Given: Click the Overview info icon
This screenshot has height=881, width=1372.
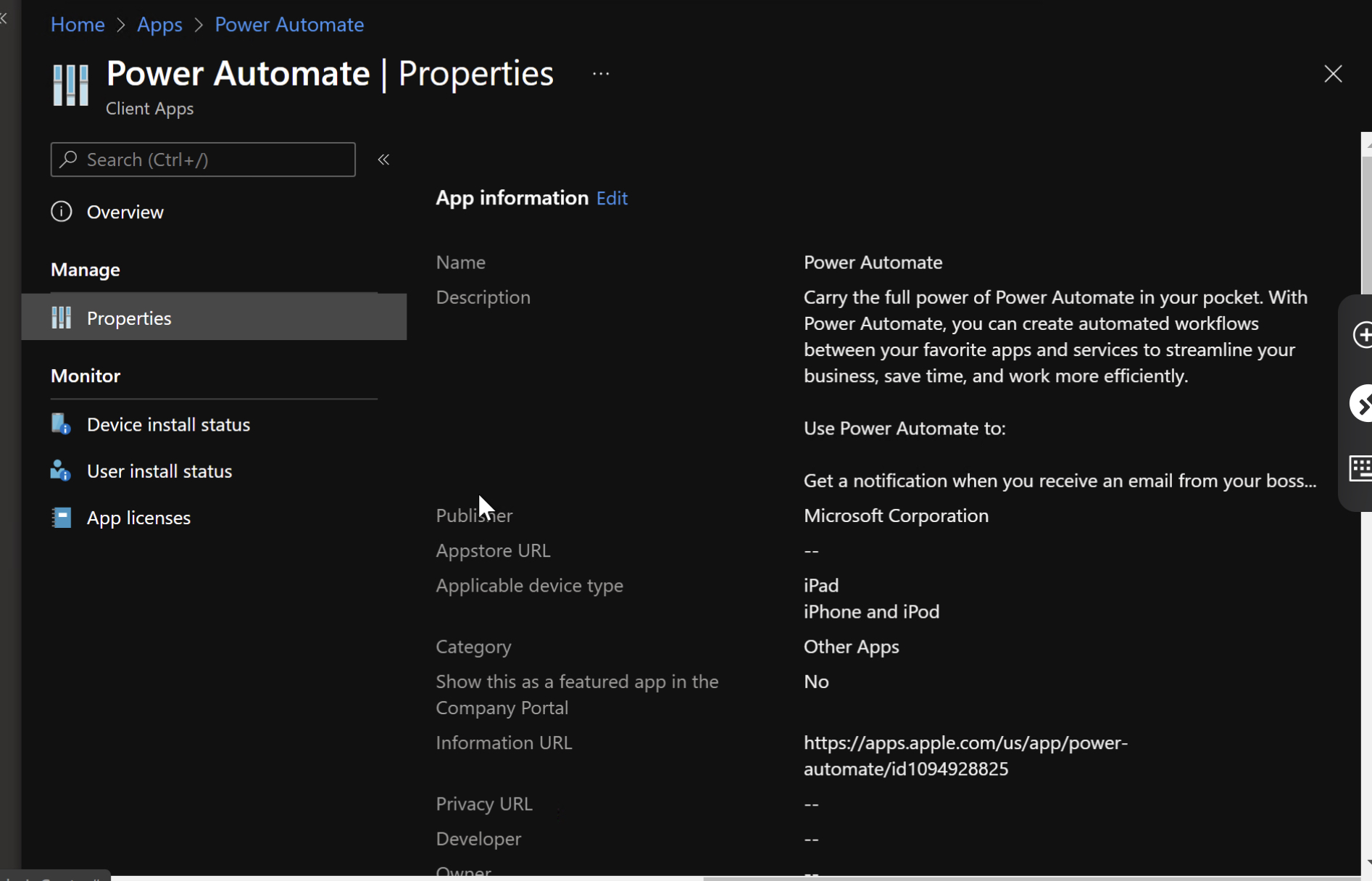Looking at the screenshot, I should tap(60, 211).
